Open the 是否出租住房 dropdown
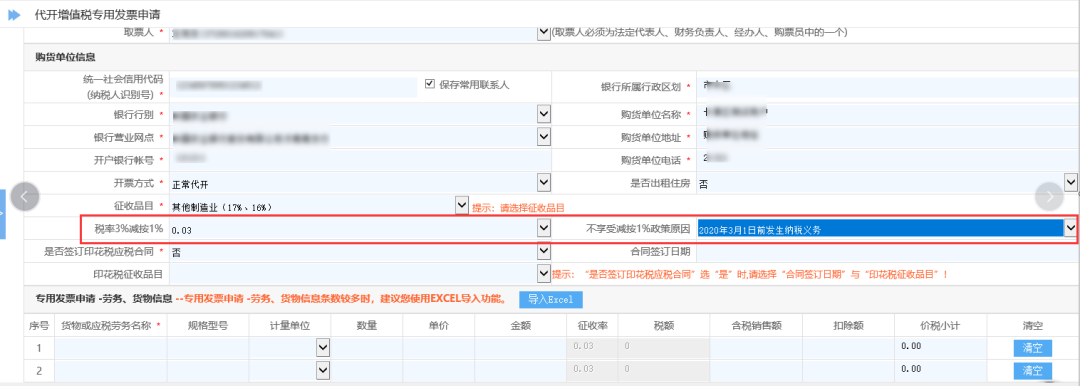Screen dimensions: 1080x386 click(x=1071, y=183)
